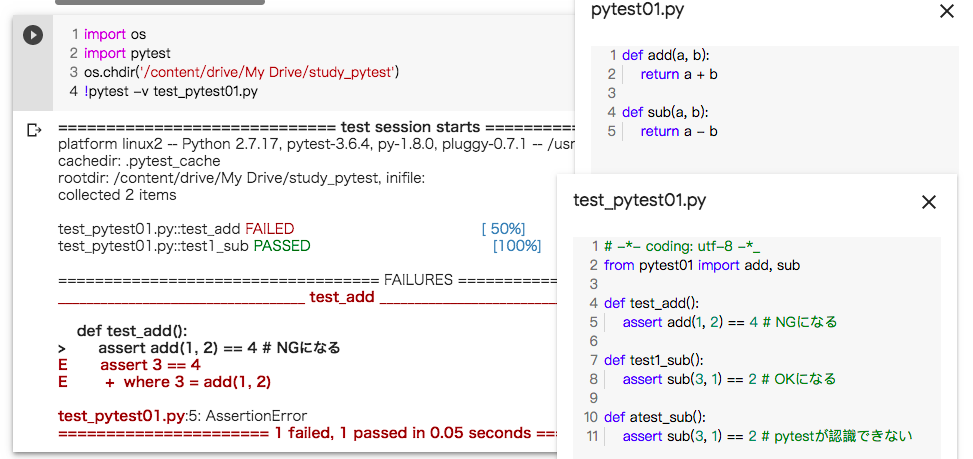Image resolution: width=973 pixels, height=459 pixels.
Task: Click '1 failed, 1 passed' summary line
Action: click(x=403, y=432)
